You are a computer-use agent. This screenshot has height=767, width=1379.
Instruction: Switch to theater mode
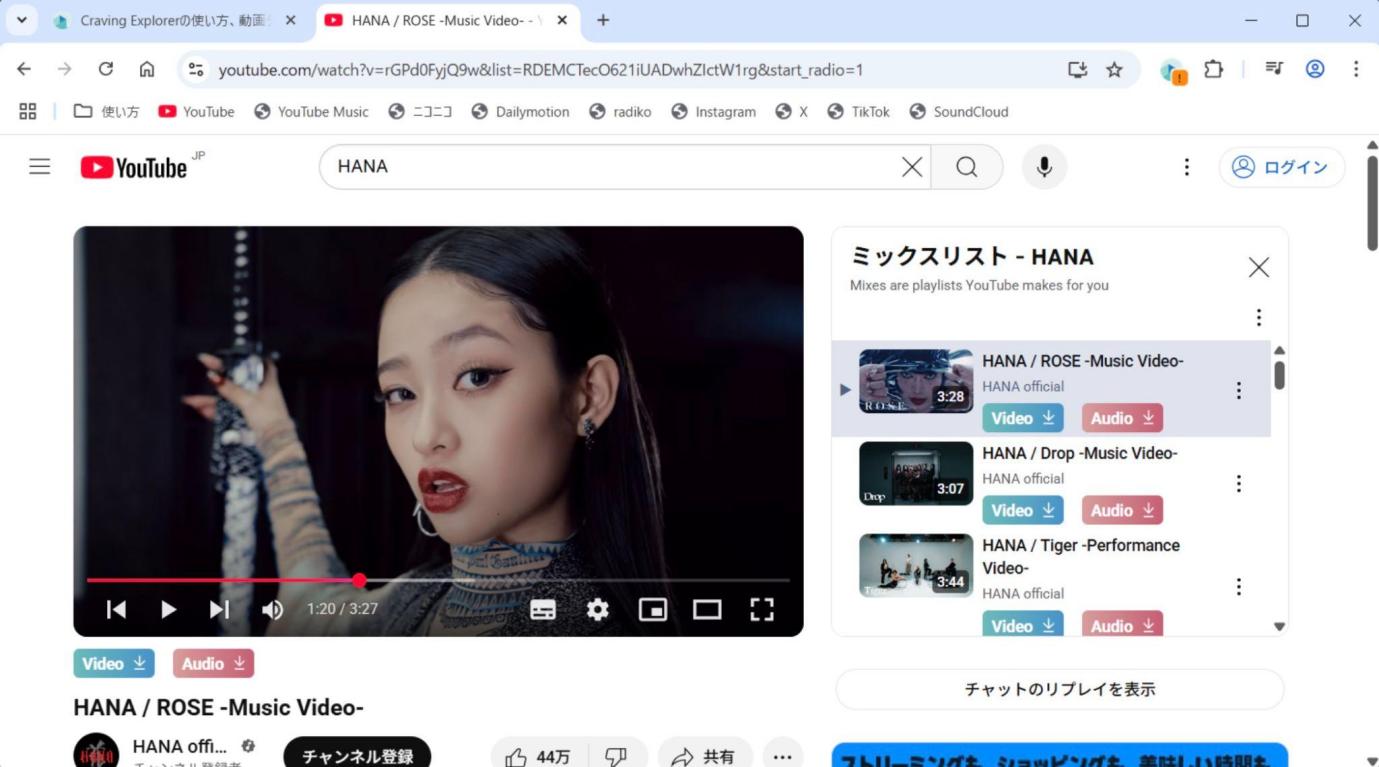point(707,609)
